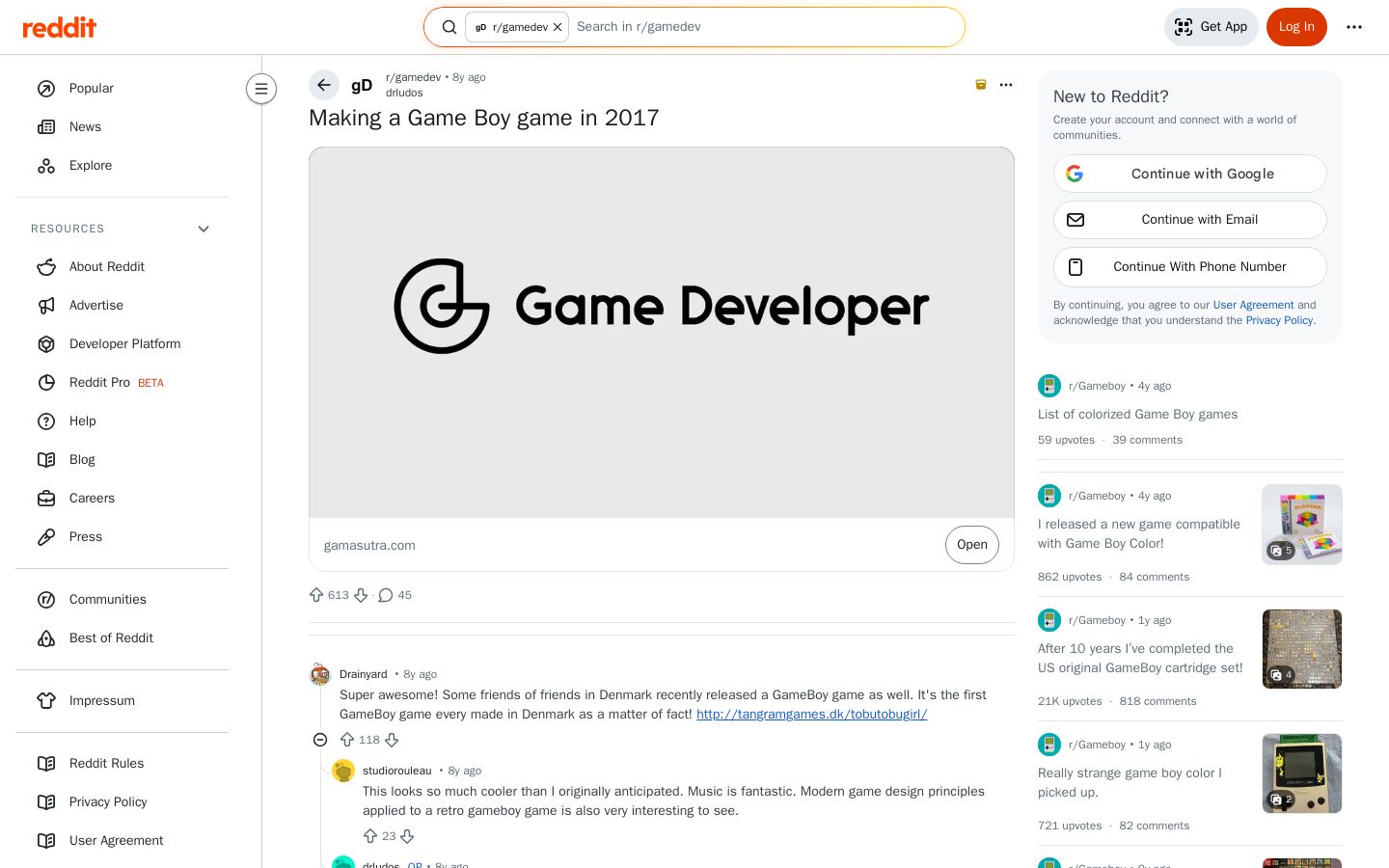The height and width of the screenshot is (868, 1389).
Task: Open the drludos author profile under post header
Action: point(404,93)
